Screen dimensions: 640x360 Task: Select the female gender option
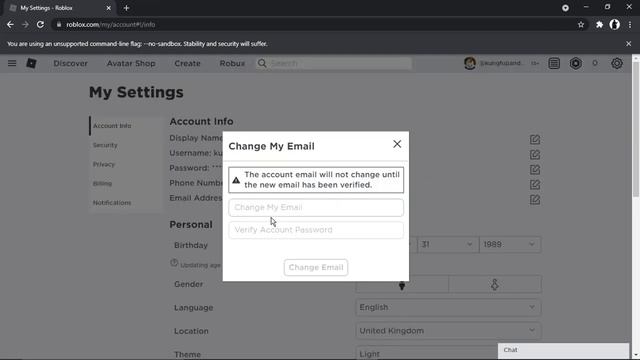(x=495, y=284)
